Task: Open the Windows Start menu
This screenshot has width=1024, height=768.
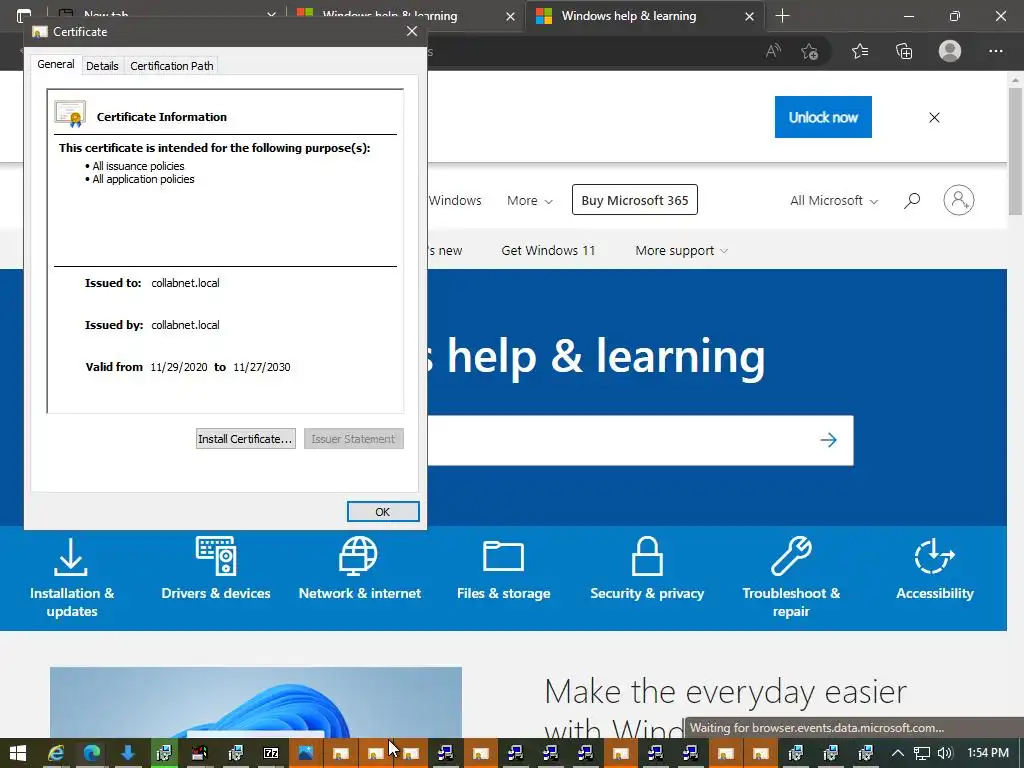Action: (x=18, y=753)
